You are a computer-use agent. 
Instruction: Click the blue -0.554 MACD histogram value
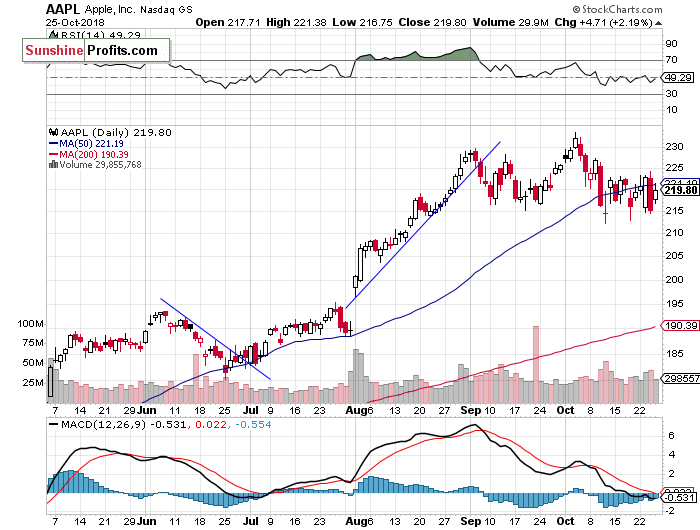pos(253,424)
